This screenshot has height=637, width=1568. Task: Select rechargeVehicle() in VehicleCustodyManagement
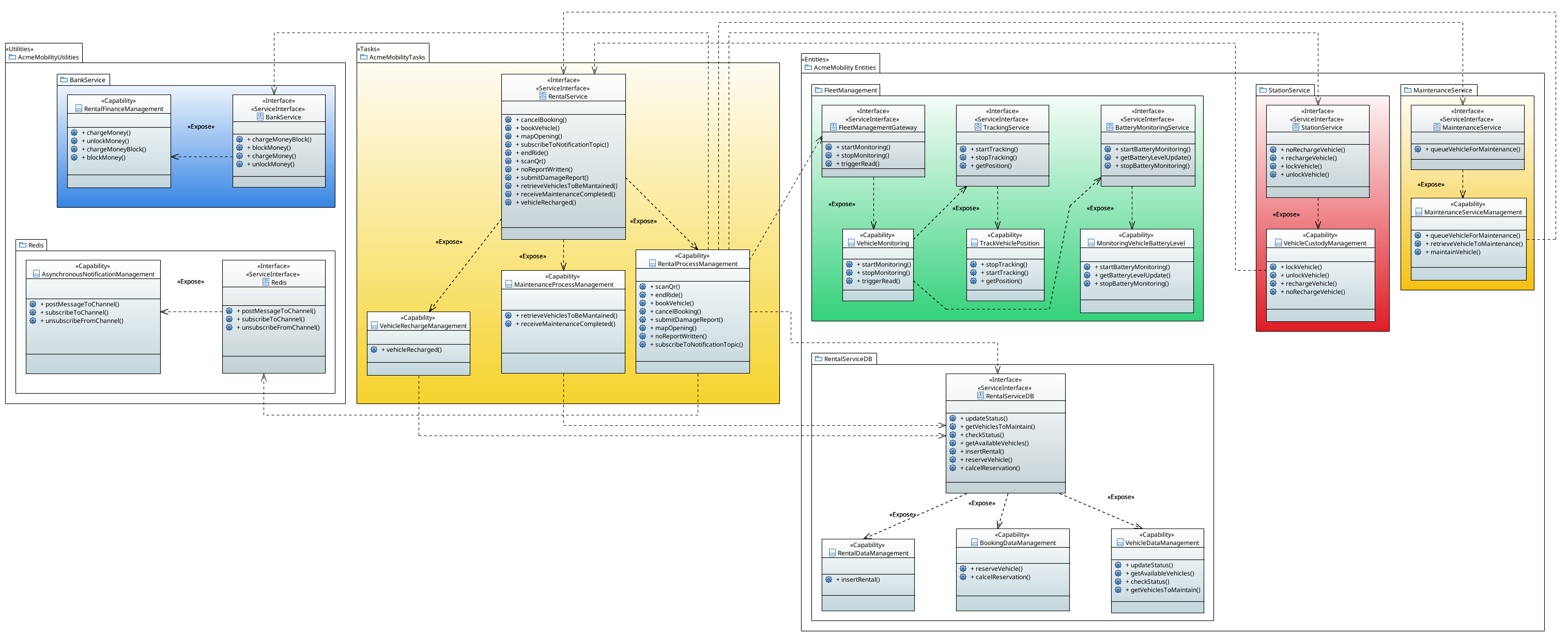[1309, 284]
